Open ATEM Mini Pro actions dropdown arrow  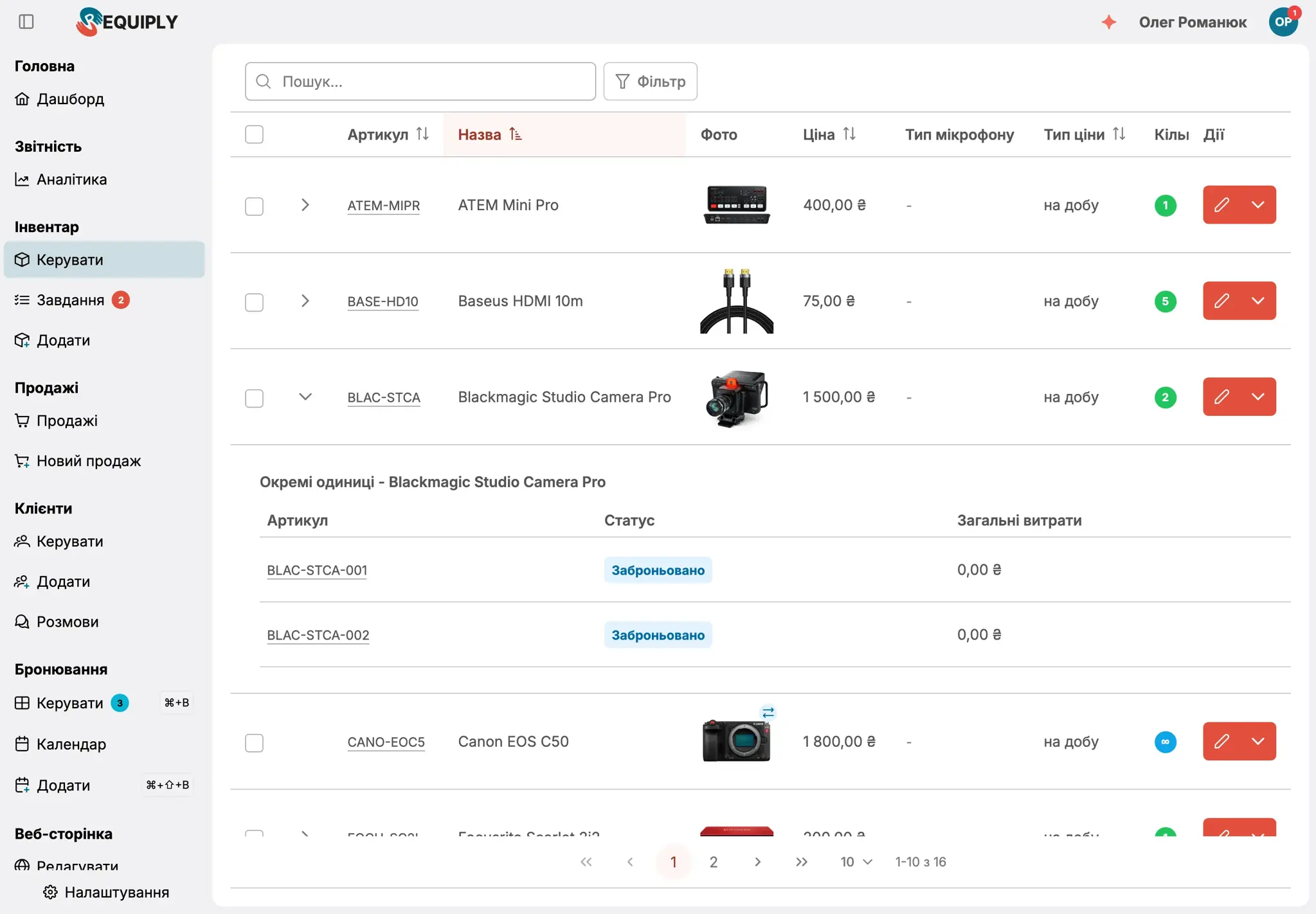tap(1258, 205)
